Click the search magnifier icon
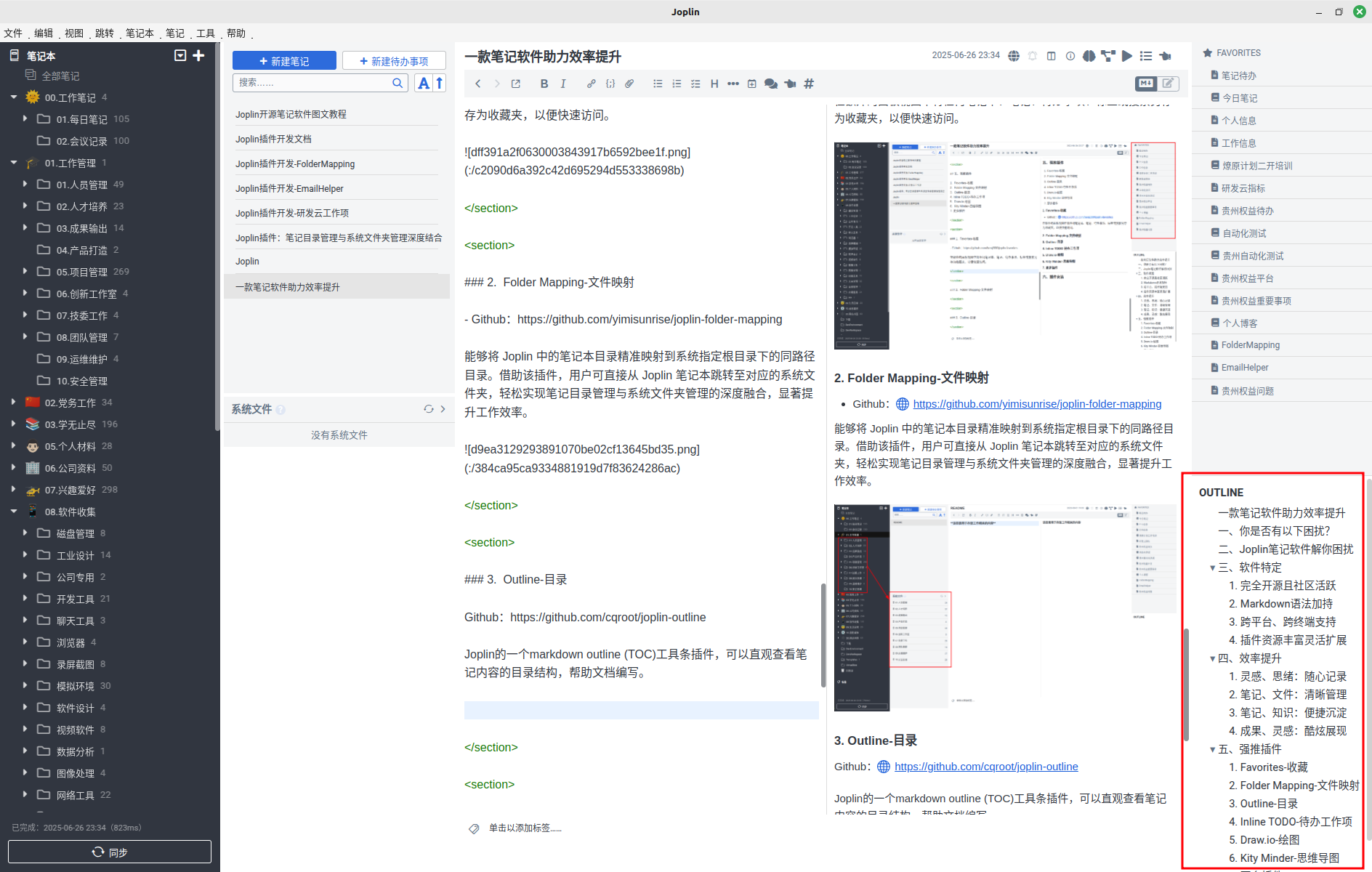Viewport: 1372px width, 872px height. coord(398,83)
